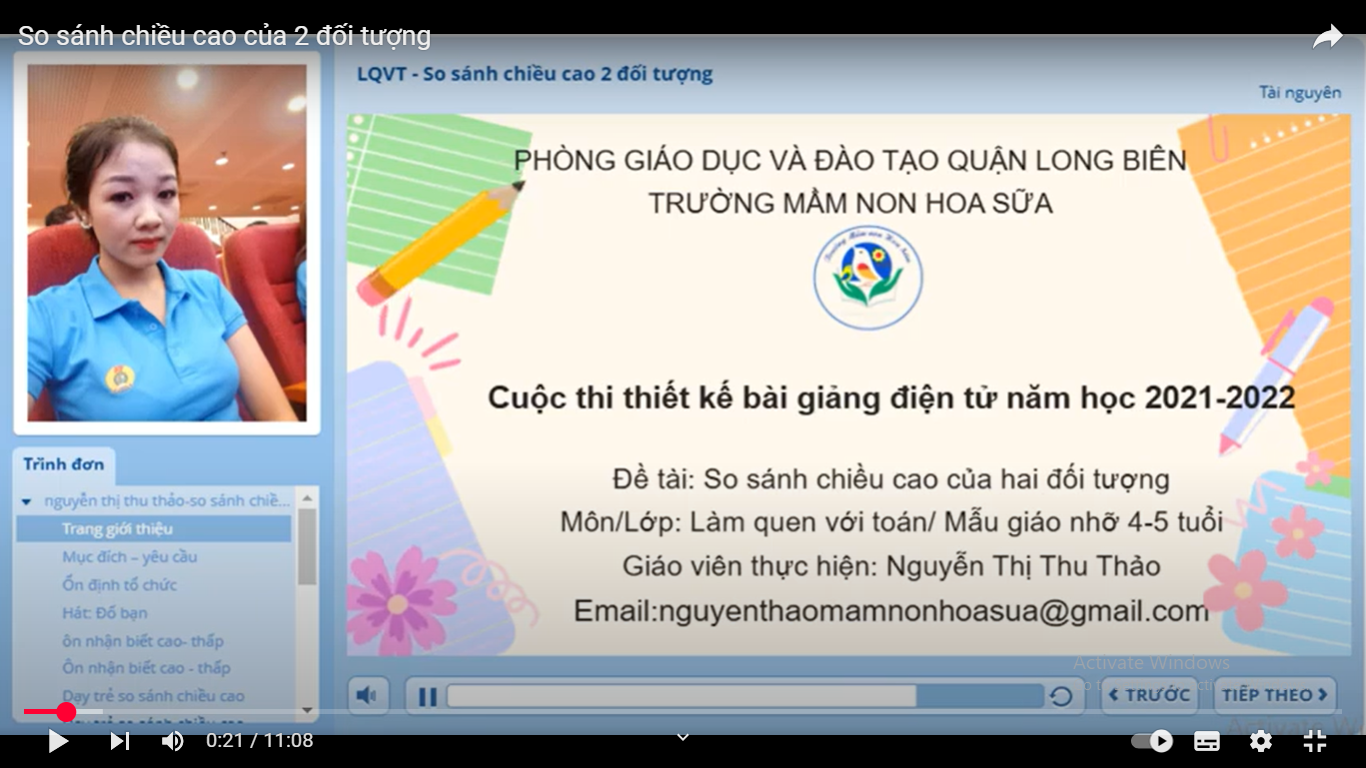Click the YouTube share arrow icon
1366x768 pixels.
pyautogui.click(x=1327, y=38)
